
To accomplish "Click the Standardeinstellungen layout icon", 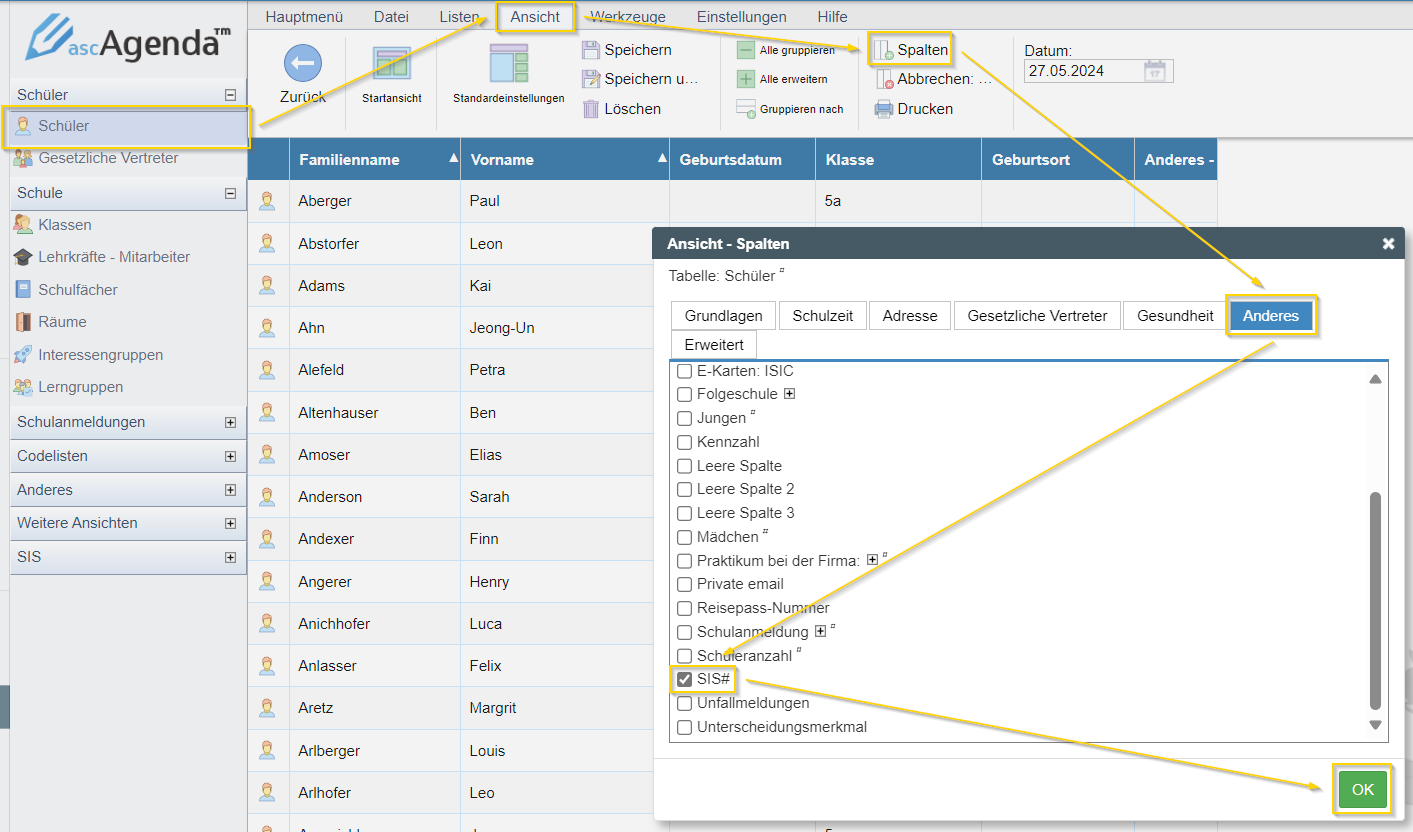I will click(508, 63).
